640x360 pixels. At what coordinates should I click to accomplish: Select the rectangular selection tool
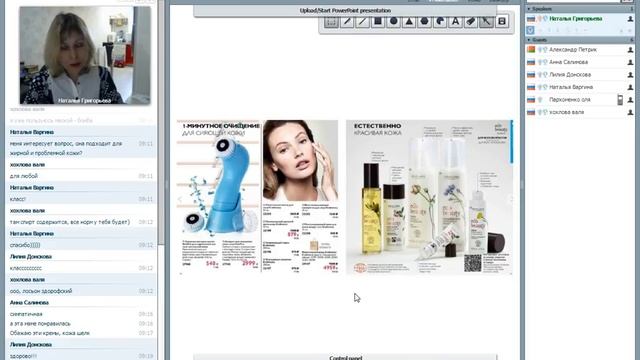pyautogui.click(x=331, y=21)
